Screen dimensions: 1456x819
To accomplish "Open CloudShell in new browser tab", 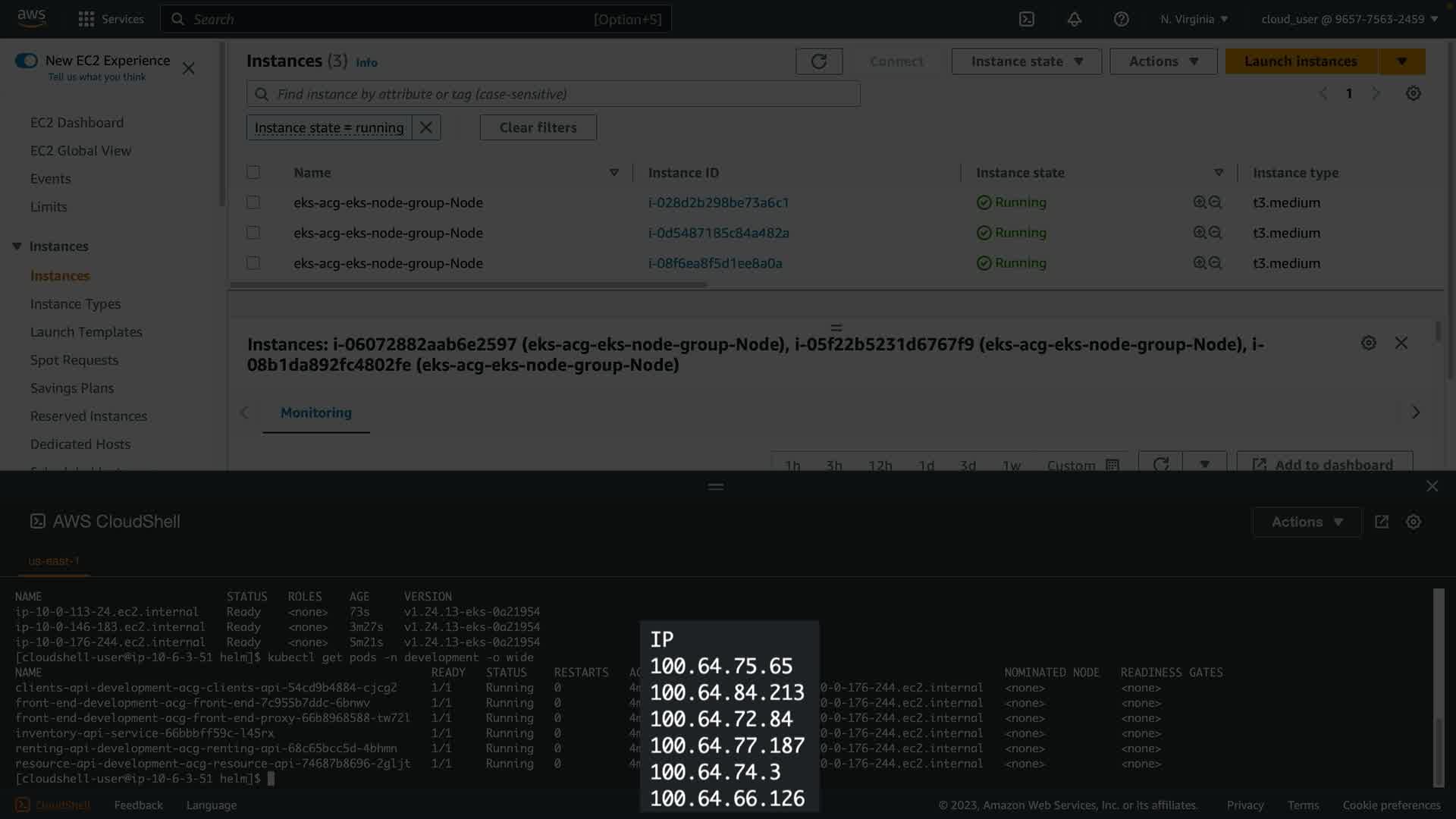I will [1381, 522].
